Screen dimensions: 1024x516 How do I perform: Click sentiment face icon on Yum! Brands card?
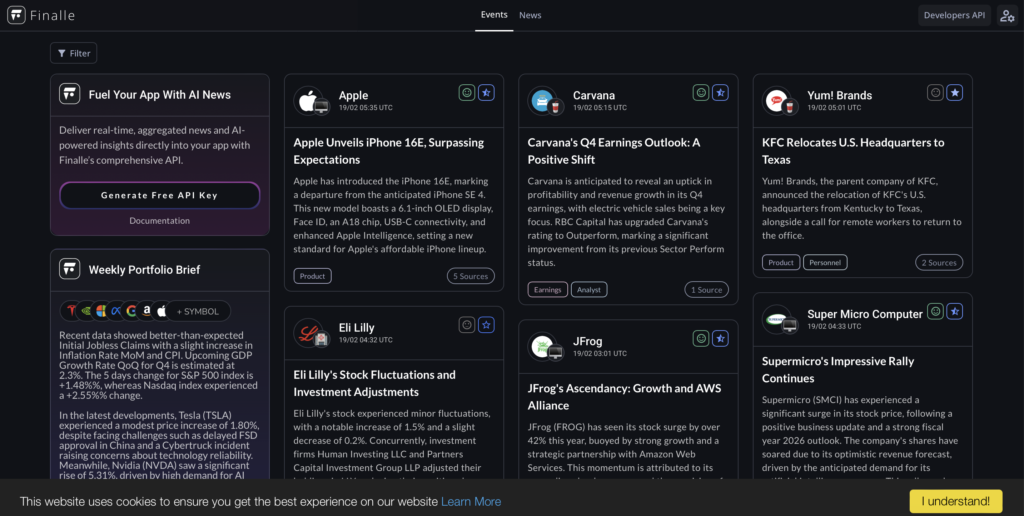[935, 93]
